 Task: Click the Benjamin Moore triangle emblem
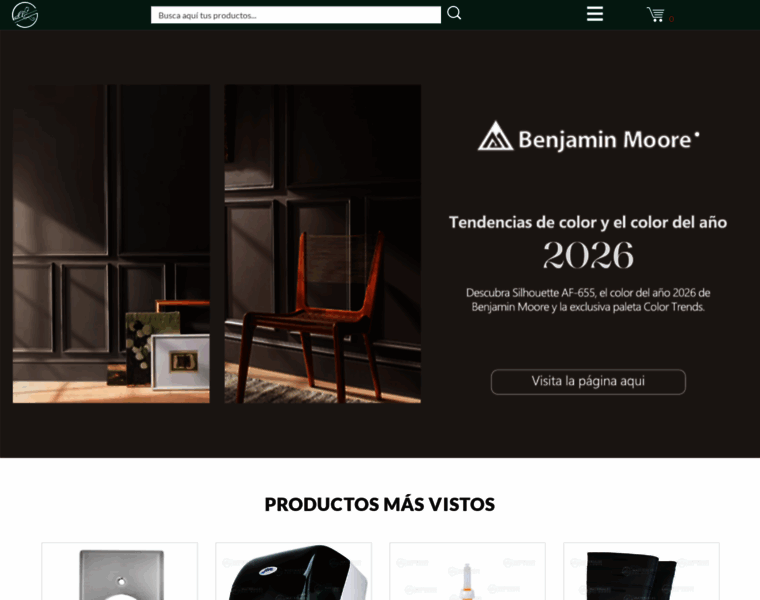[495, 136]
